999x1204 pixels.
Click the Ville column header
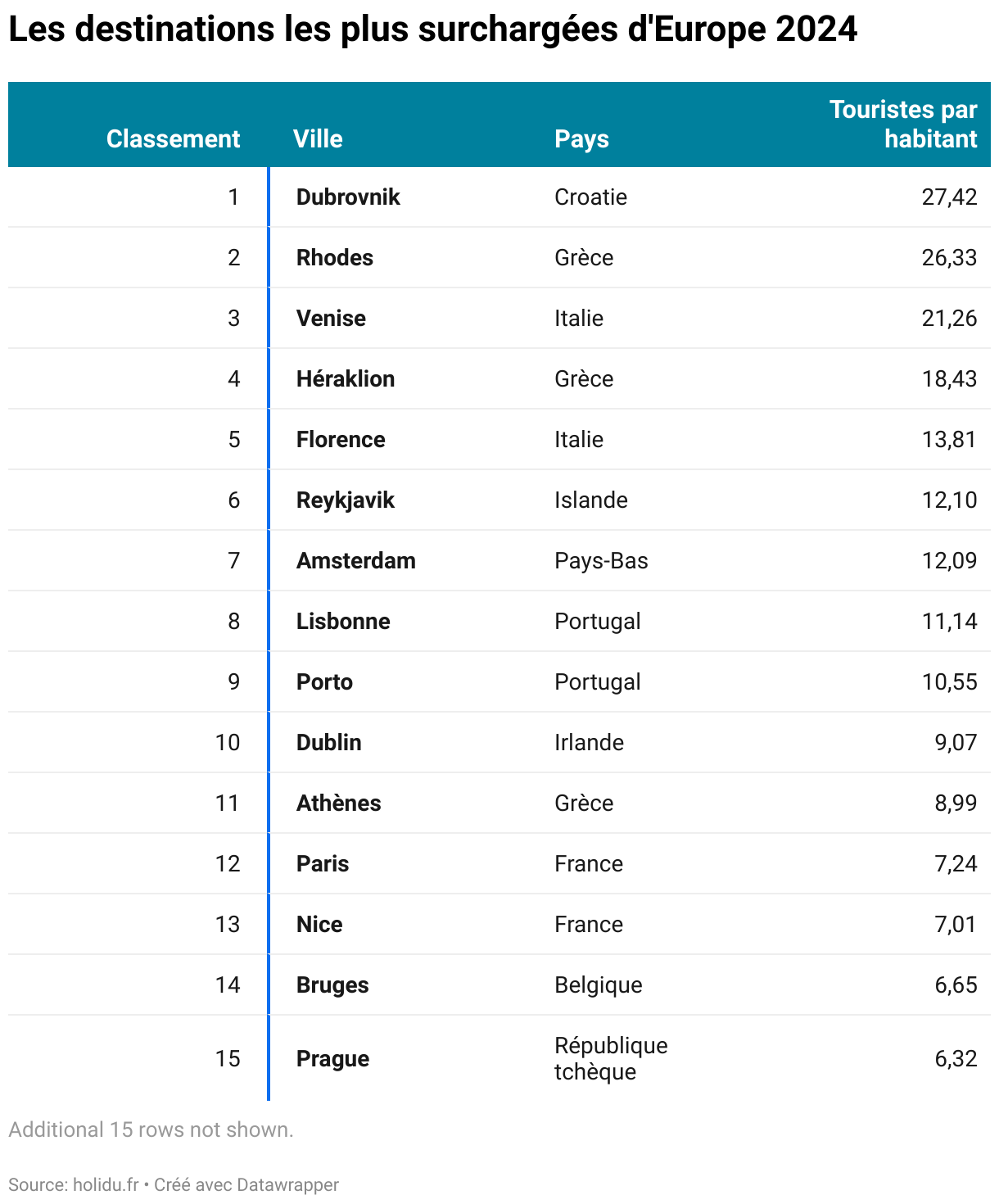pyautogui.click(x=318, y=138)
